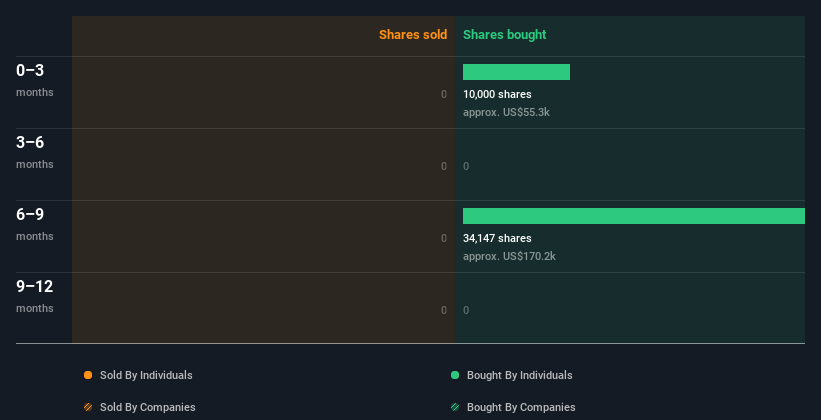Click the 'Shares sold' column header
The width and height of the screenshot is (821, 420).
point(413,35)
